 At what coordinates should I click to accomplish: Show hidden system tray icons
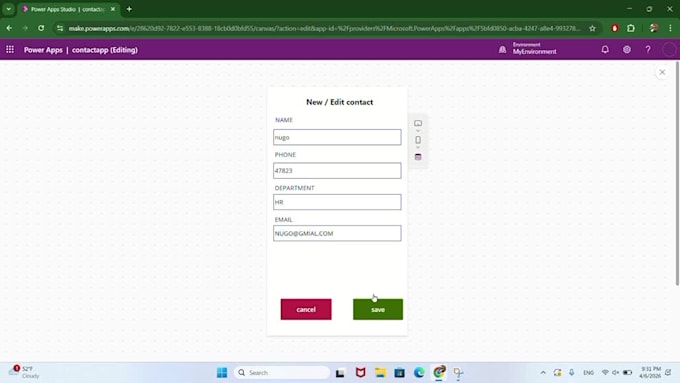[x=543, y=373]
